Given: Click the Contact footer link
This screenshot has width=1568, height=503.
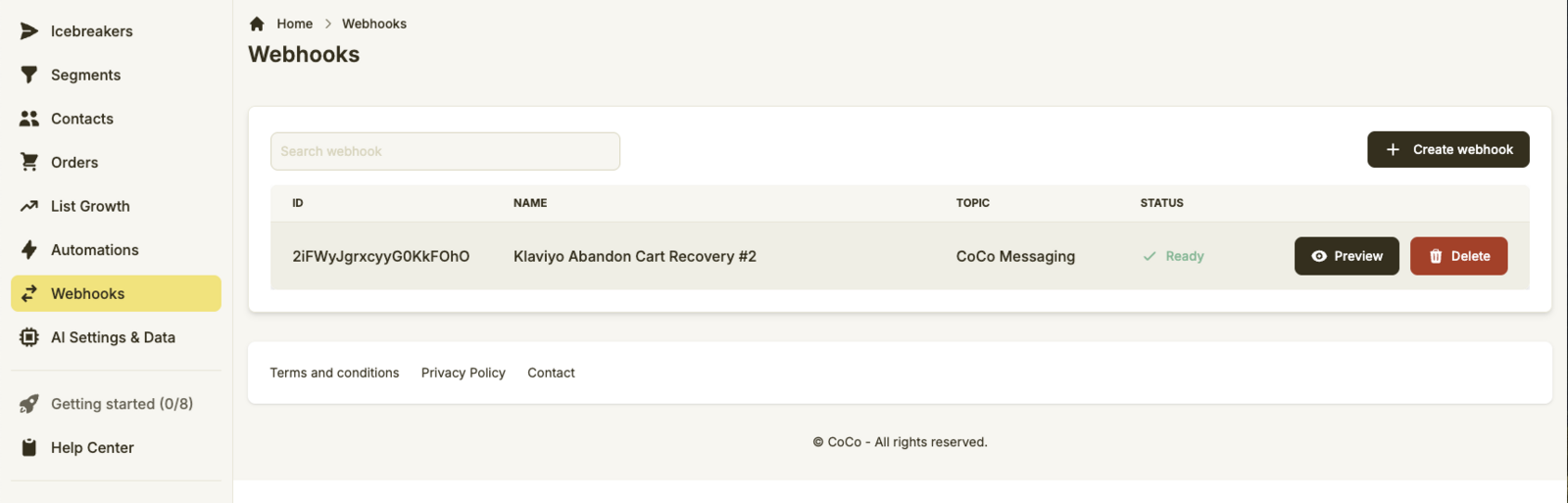Looking at the screenshot, I should tap(551, 373).
